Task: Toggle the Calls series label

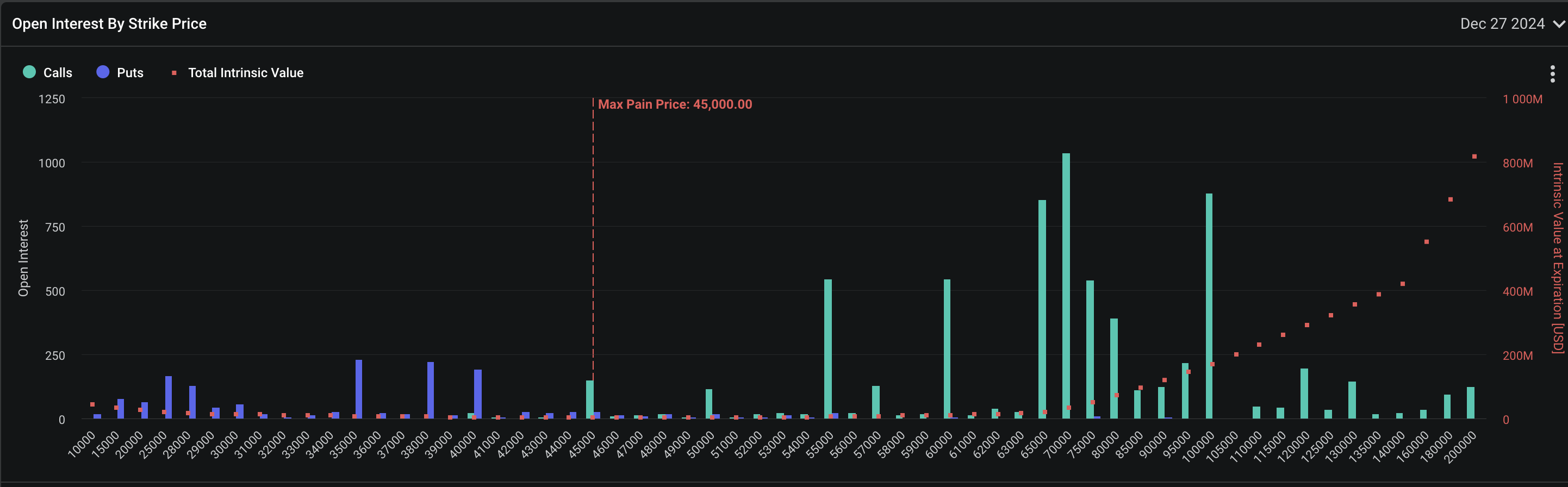Action: [x=58, y=73]
